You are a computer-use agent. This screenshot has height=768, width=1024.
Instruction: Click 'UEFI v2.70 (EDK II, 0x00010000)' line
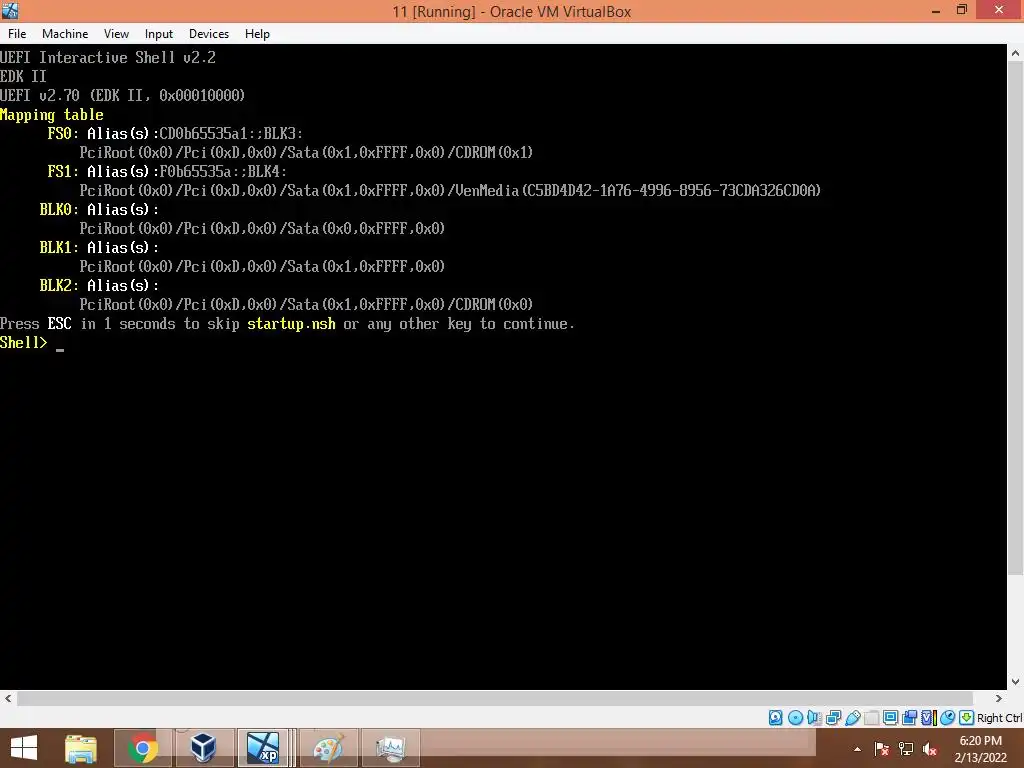[x=123, y=95]
